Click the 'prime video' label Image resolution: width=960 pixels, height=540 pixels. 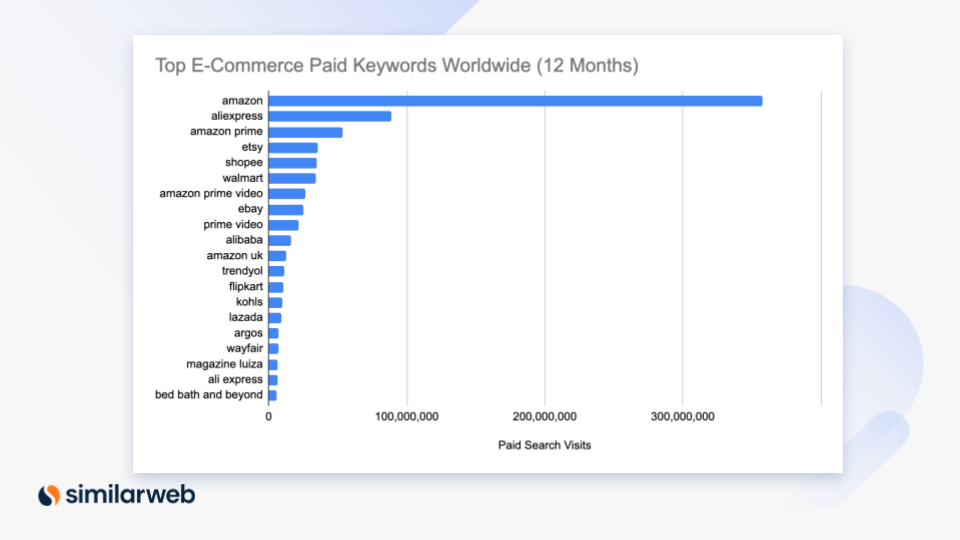pyautogui.click(x=233, y=225)
